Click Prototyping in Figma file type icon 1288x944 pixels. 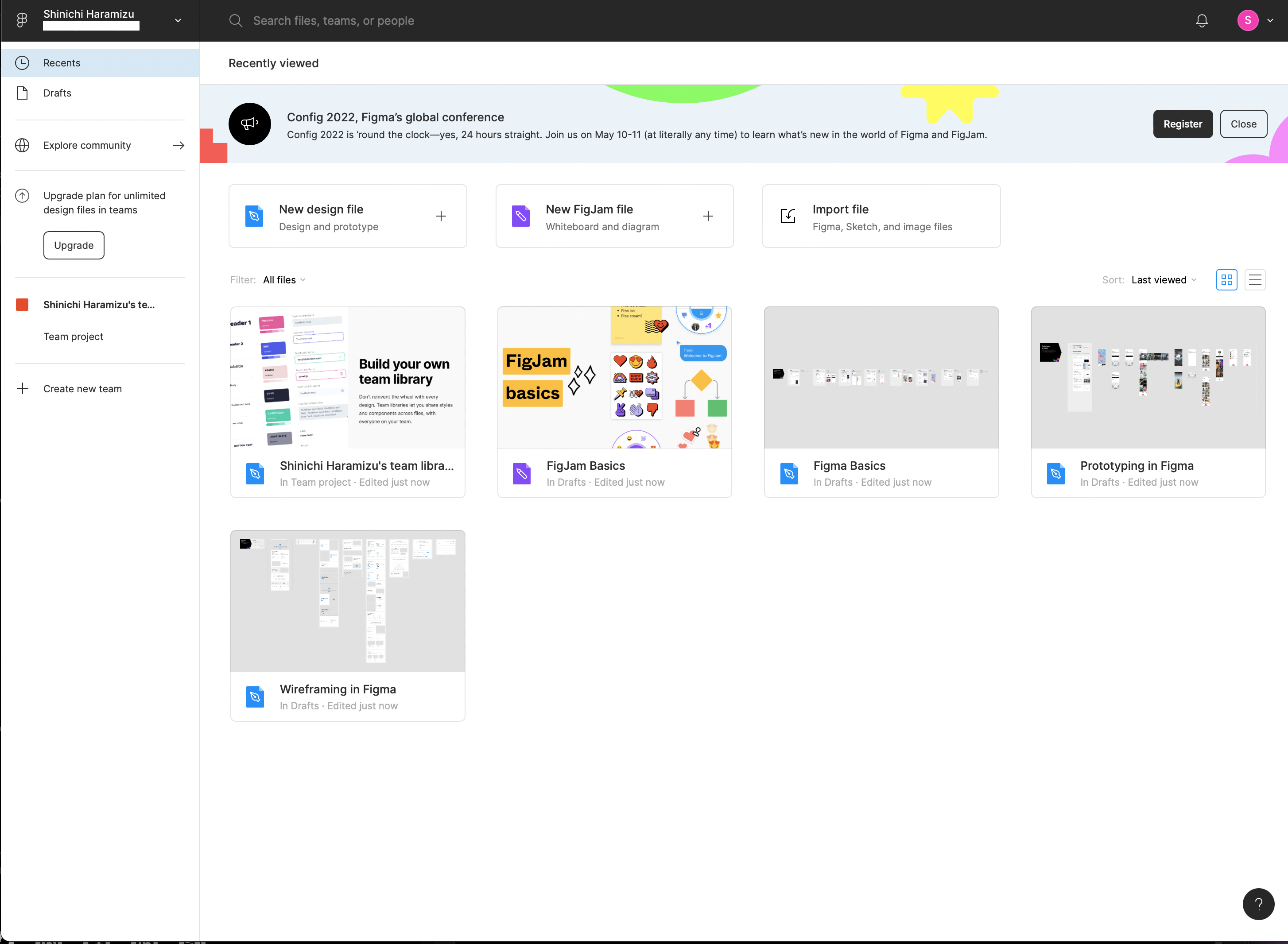click(1056, 474)
